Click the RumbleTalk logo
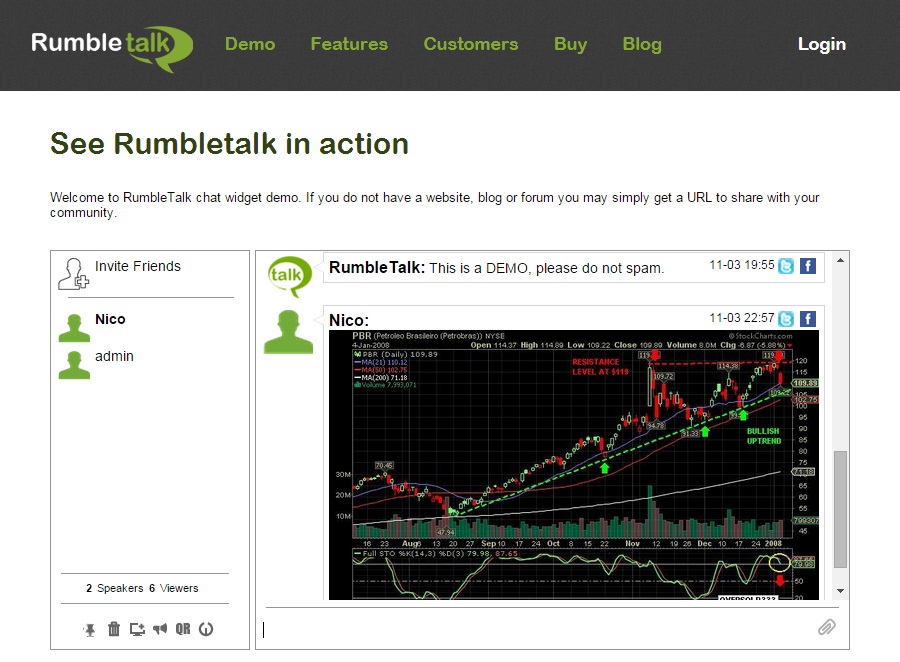This screenshot has width=900, height=662. (112, 48)
